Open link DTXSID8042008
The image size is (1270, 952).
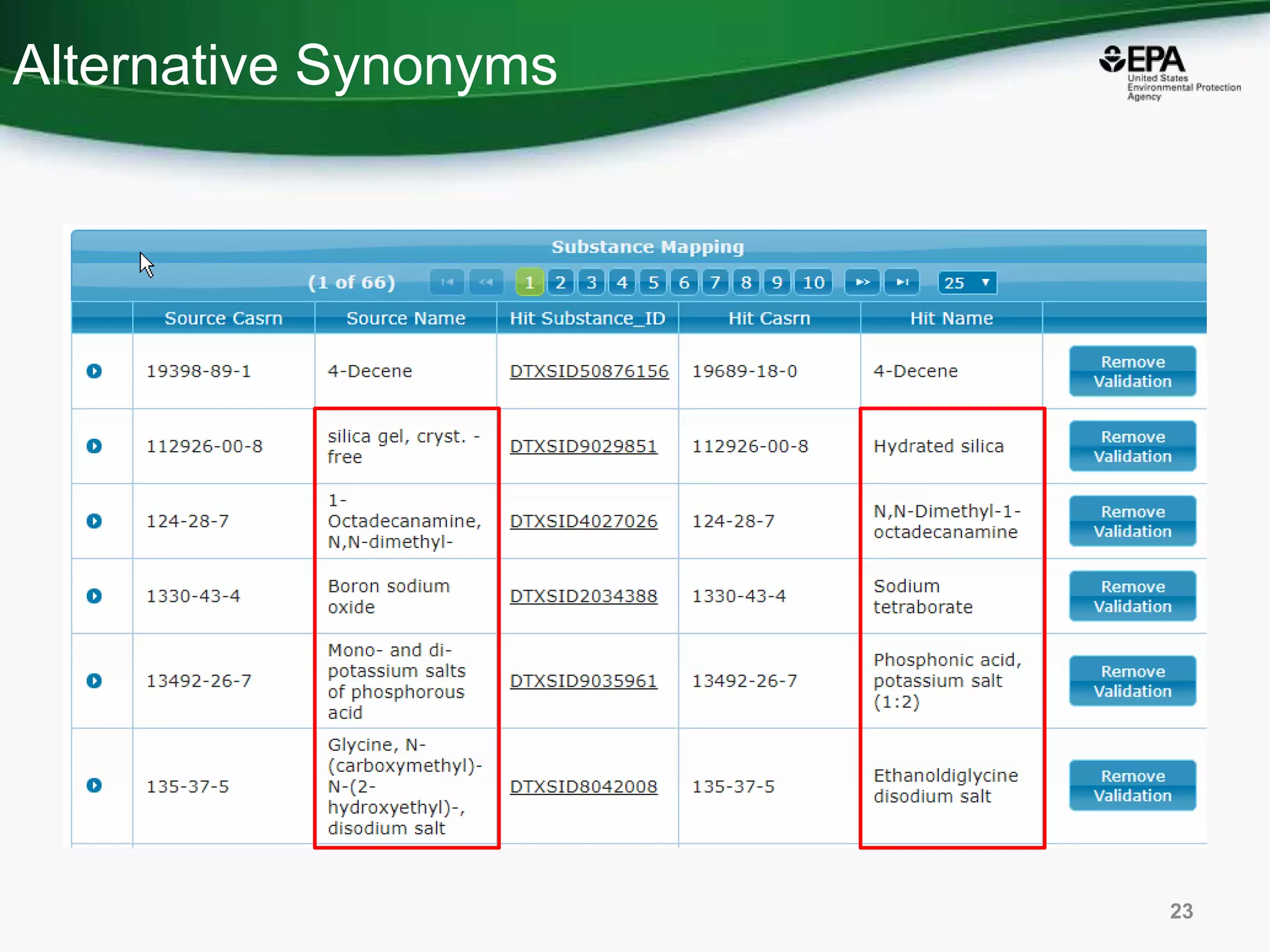pyautogui.click(x=584, y=787)
